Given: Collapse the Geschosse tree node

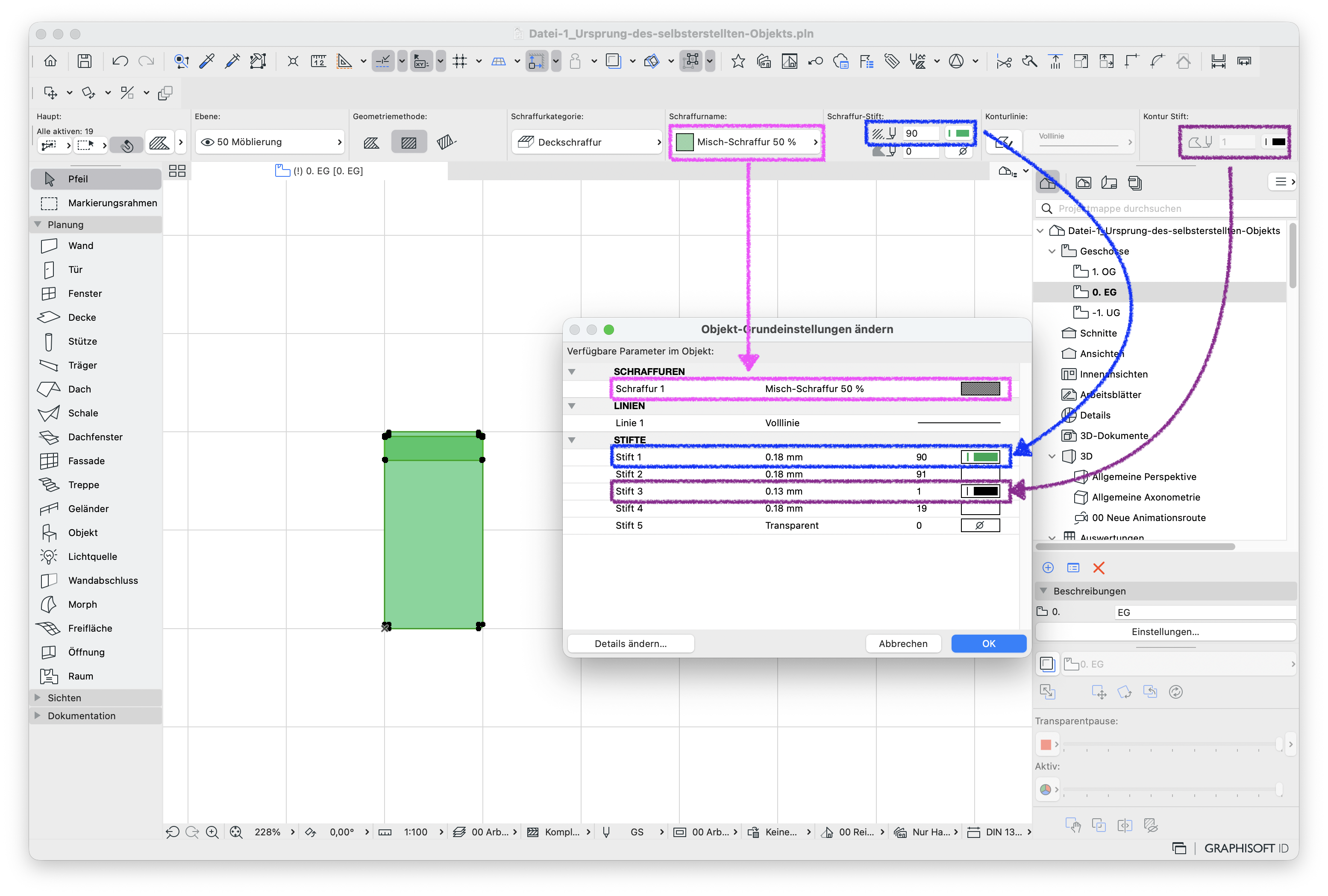Looking at the screenshot, I should click(1052, 251).
